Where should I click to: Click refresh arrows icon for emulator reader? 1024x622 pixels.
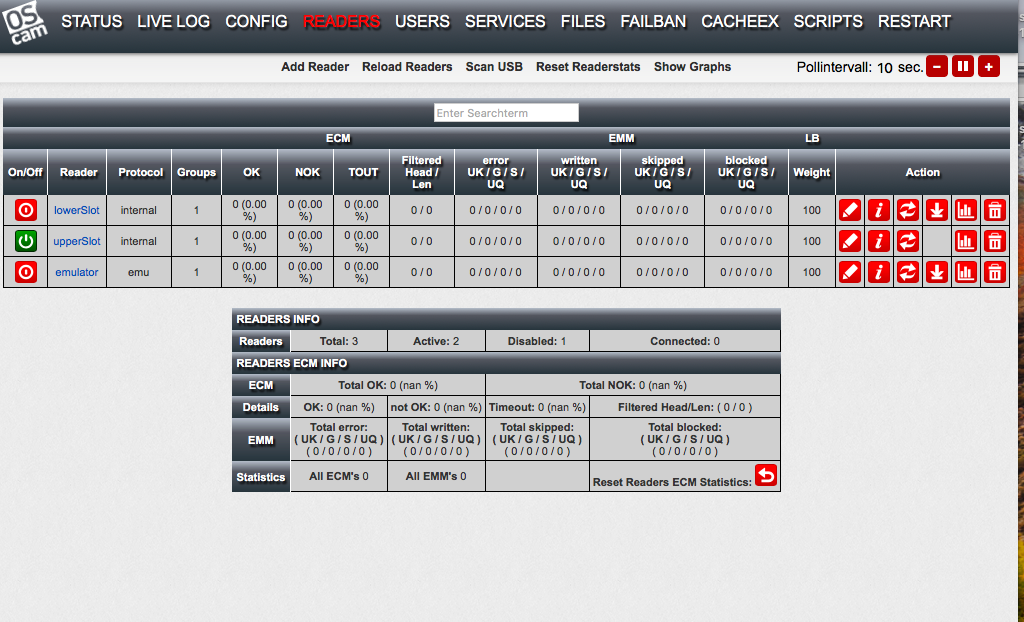click(x=908, y=272)
